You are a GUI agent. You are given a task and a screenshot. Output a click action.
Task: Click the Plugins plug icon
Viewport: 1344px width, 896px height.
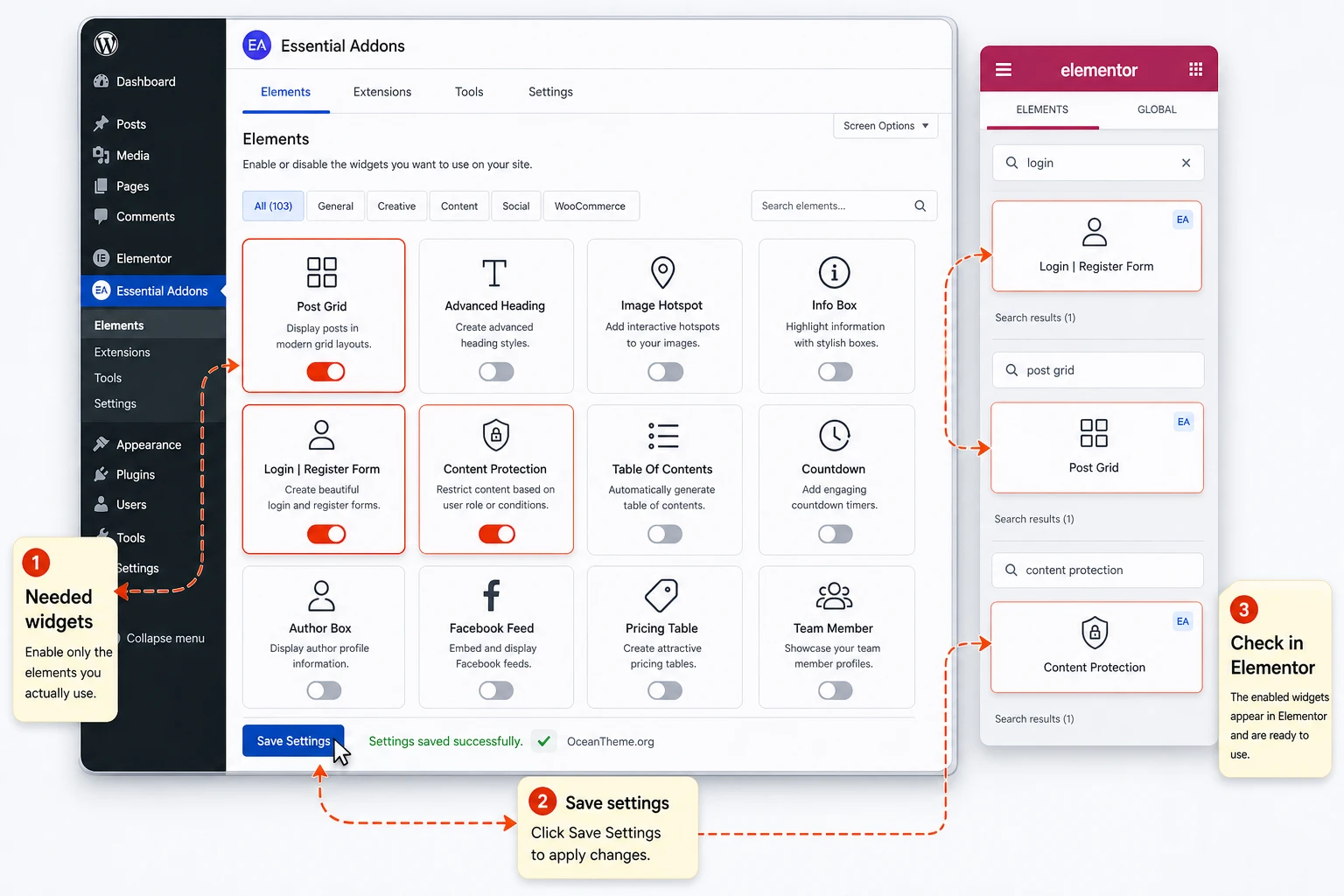coord(101,474)
